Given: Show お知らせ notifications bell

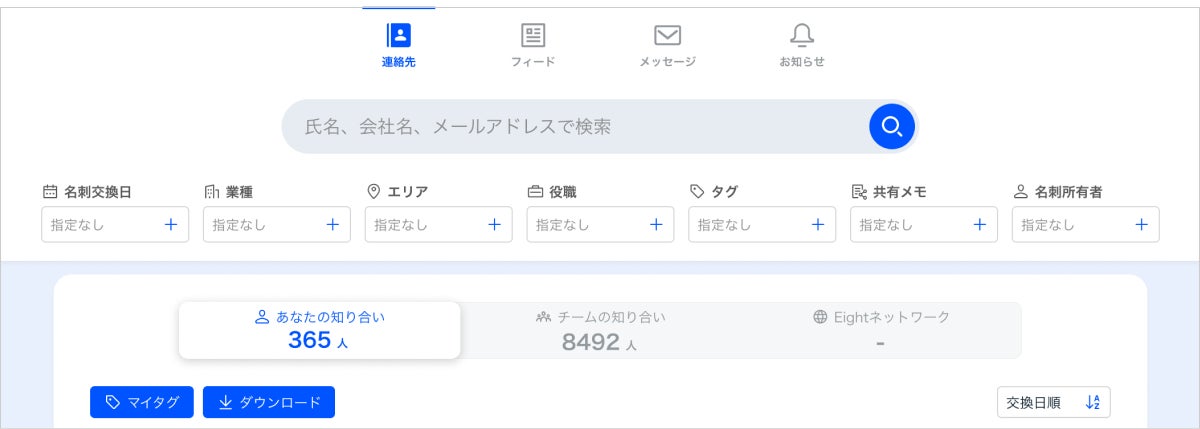Looking at the screenshot, I should point(801,37).
